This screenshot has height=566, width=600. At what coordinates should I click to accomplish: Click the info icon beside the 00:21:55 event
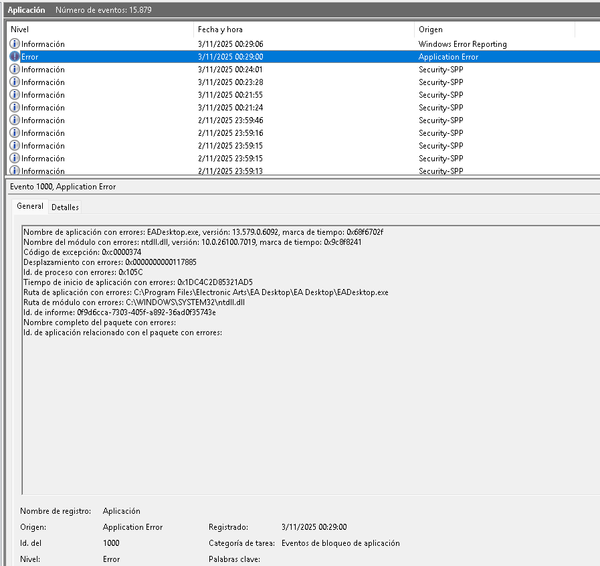(14, 95)
